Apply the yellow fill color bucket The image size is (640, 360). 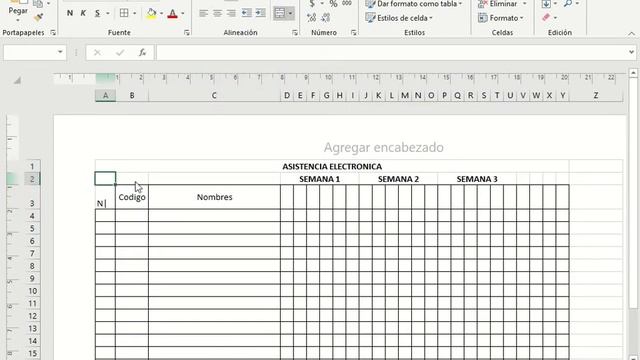pyautogui.click(x=151, y=13)
